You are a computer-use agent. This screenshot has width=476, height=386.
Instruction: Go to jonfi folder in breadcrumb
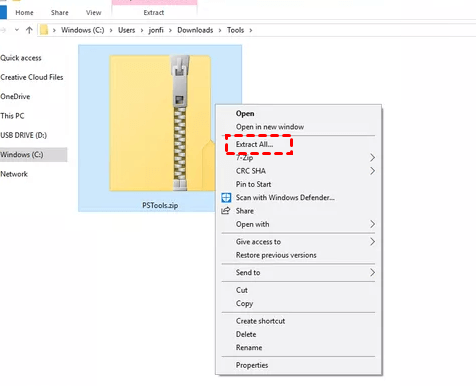[156, 30]
